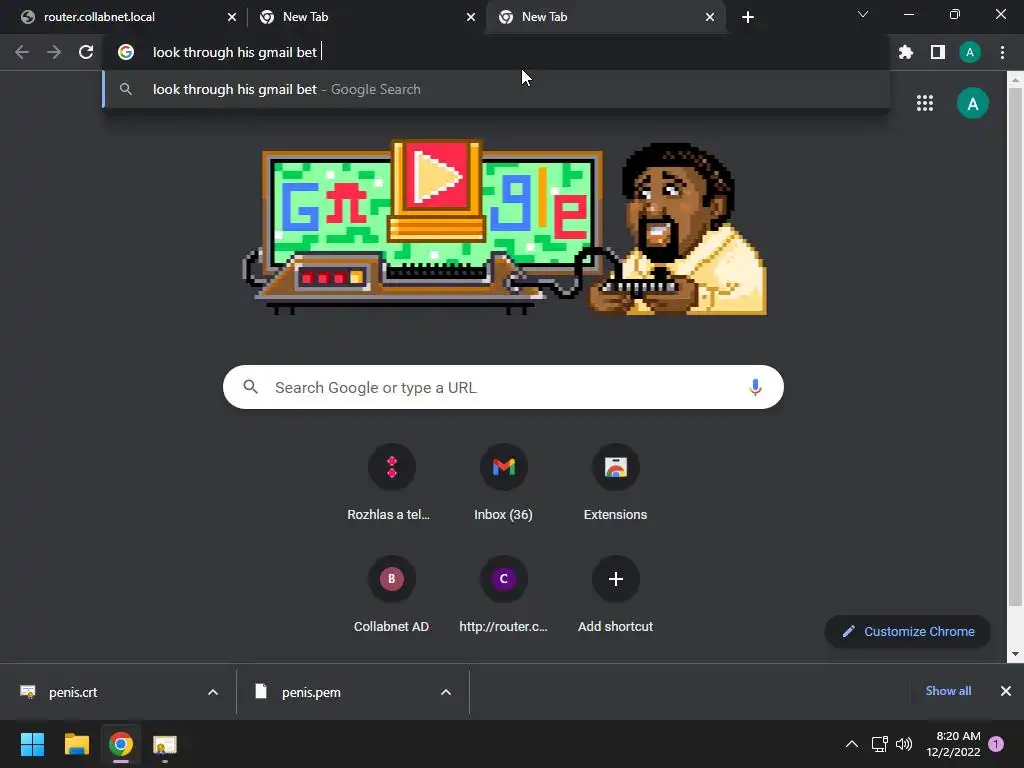Open the tab search dropdown chevron
The image size is (1024, 768).
863,14
